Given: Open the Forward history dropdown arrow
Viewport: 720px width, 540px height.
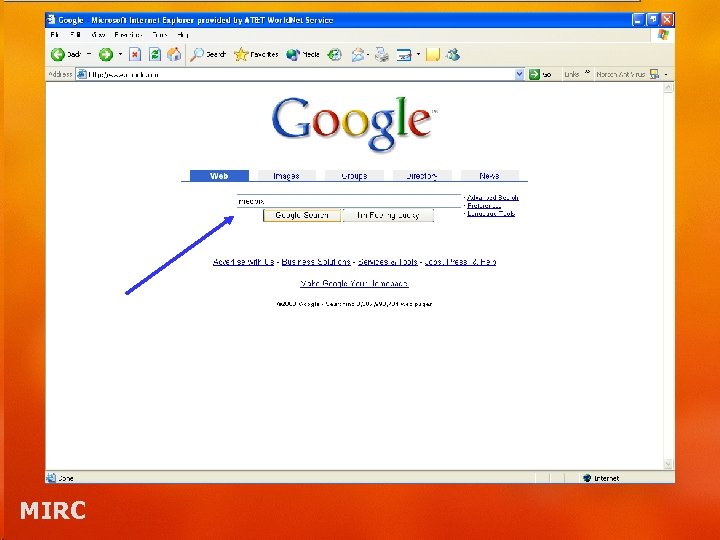Looking at the screenshot, I should (120, 54).
